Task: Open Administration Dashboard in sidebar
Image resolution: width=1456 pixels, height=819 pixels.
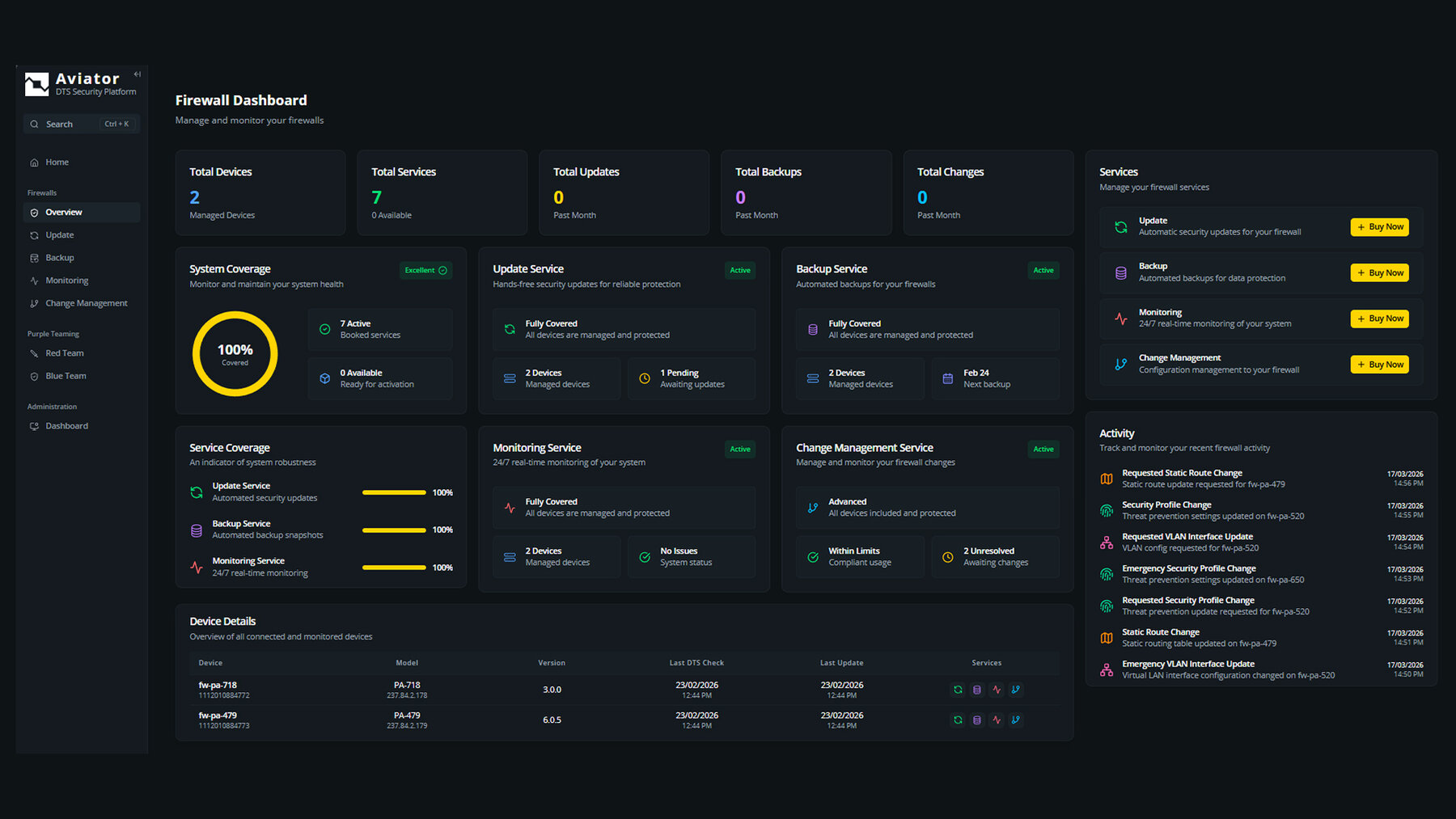Action: pos(66,426)
